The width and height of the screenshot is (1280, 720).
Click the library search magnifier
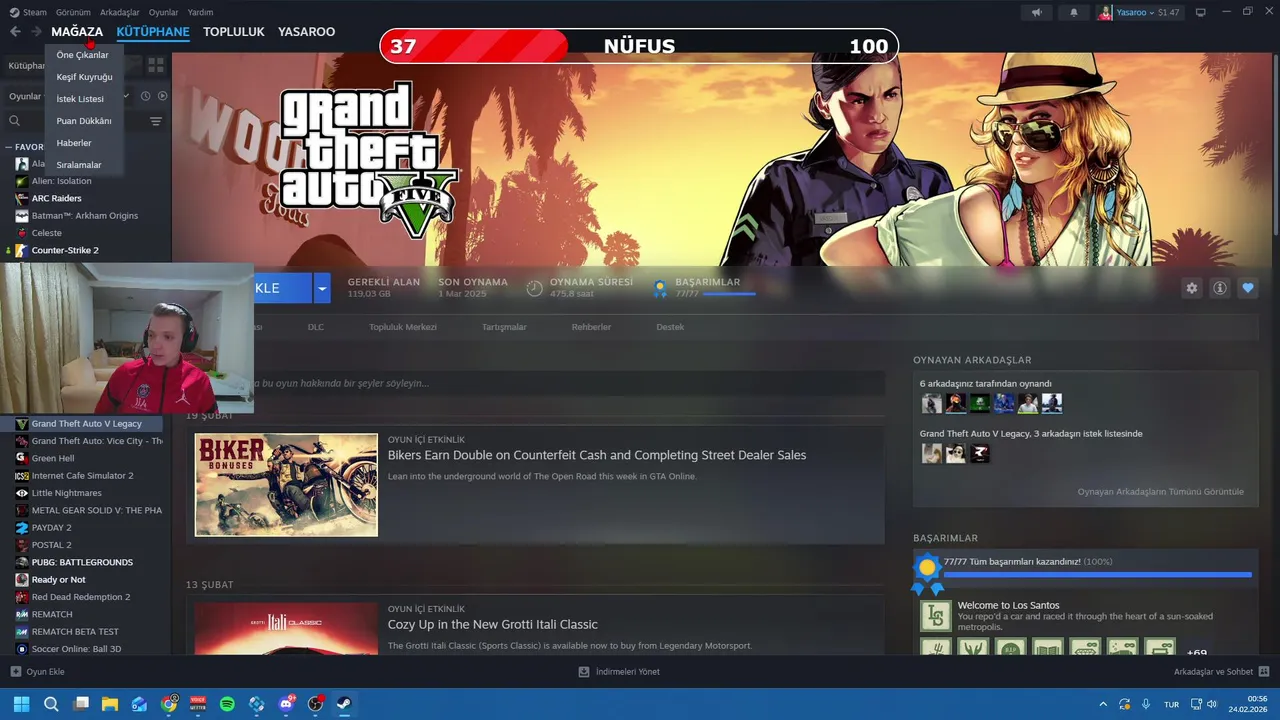[x=14, y=121]
